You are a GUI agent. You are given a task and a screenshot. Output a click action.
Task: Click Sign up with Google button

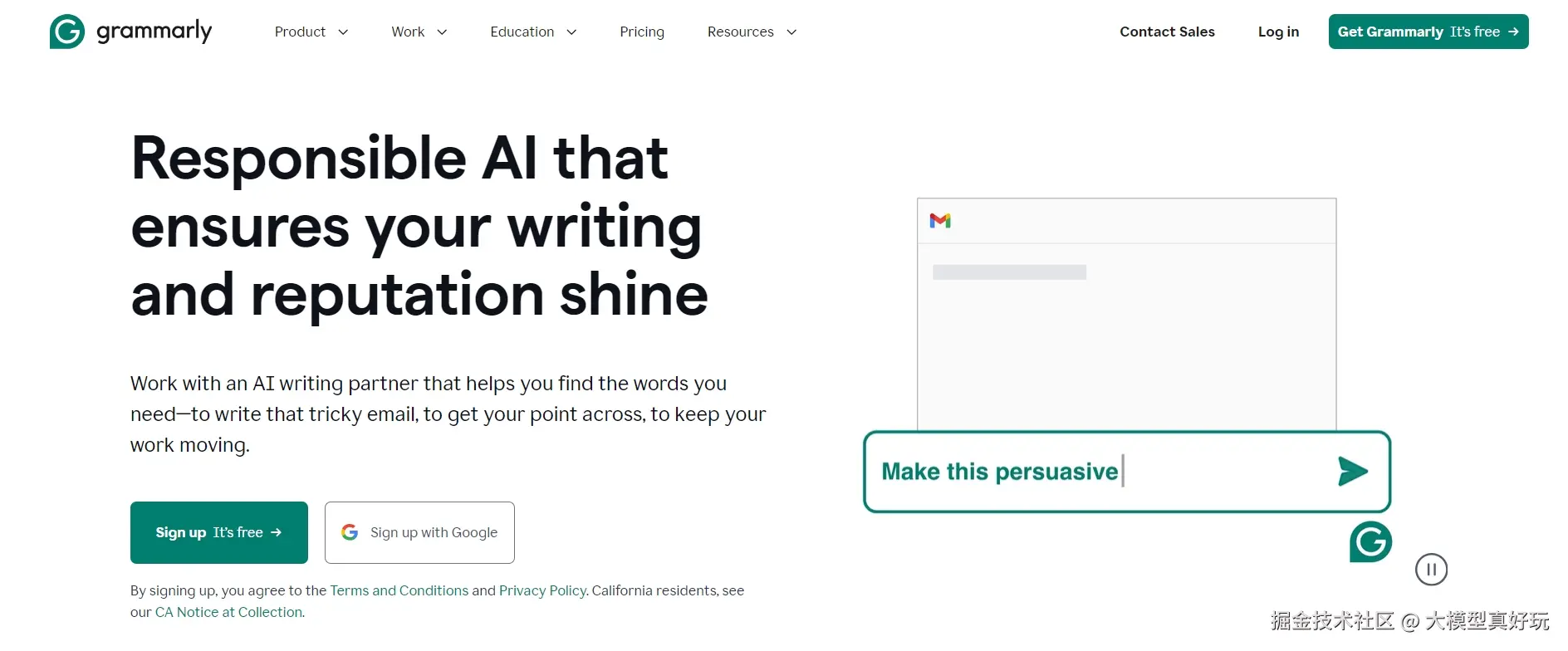coord(419,532)
